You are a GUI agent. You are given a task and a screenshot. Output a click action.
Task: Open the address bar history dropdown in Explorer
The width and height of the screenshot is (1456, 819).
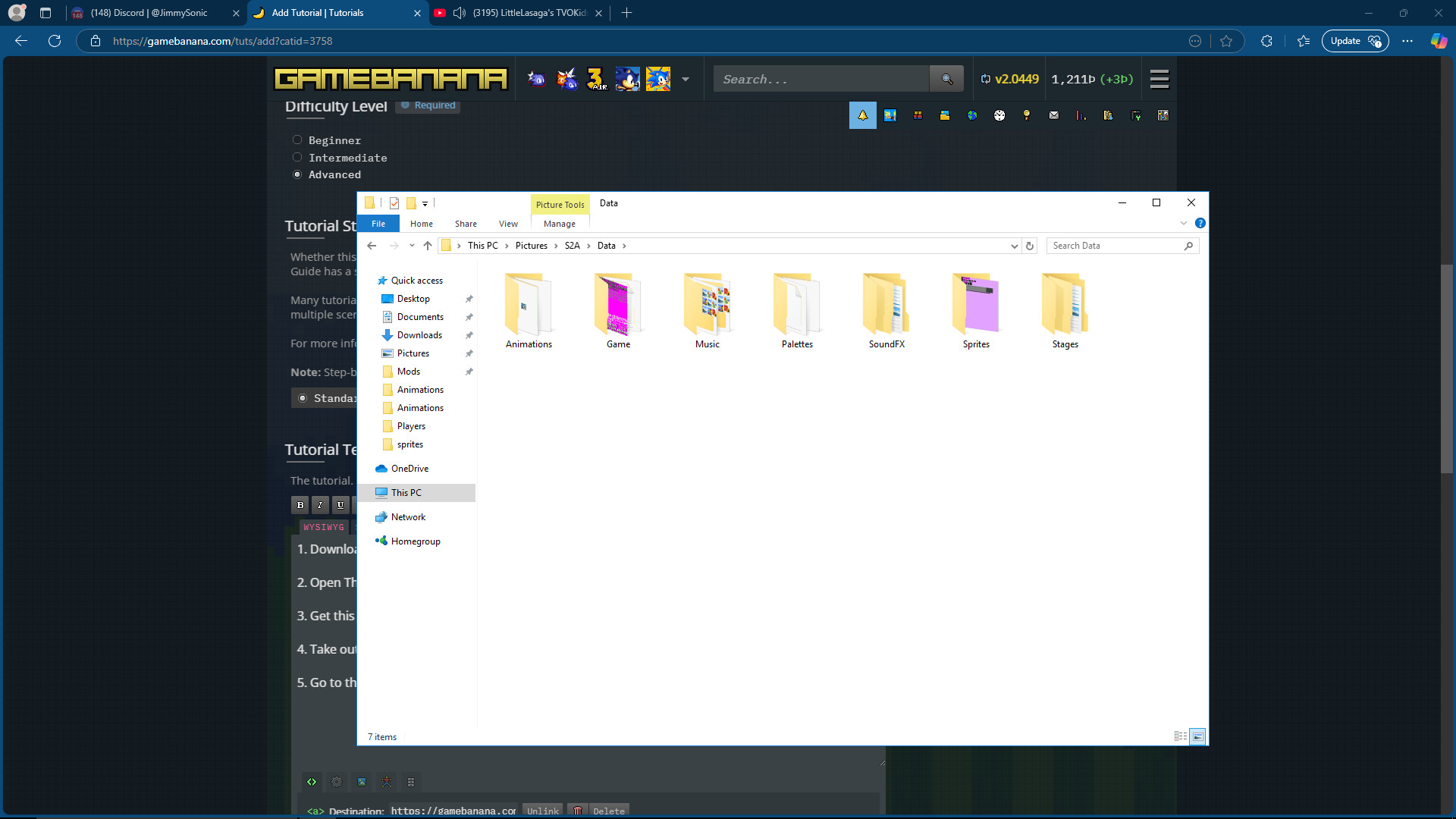pyautogui.click(x=1014, y=246)
